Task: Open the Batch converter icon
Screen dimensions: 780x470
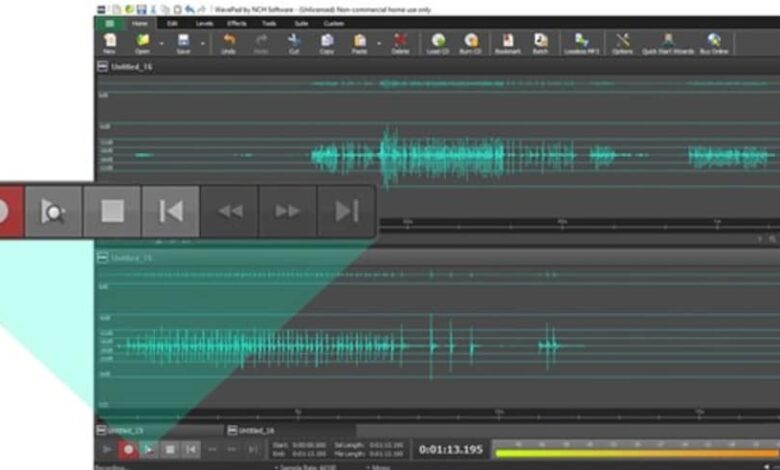Action: pos(540,43)
